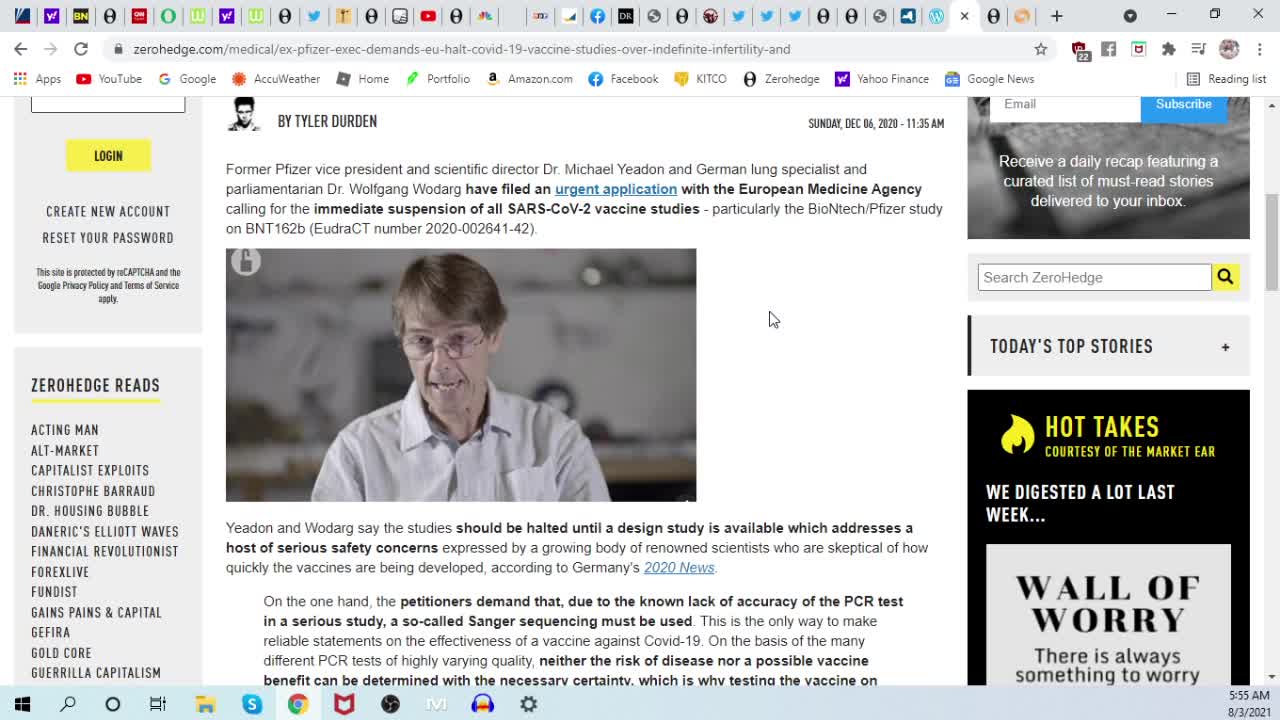Switch to the NBC peacock browser tab
The width and height of the screenshot is (1280, 720).
click(485, 16)
